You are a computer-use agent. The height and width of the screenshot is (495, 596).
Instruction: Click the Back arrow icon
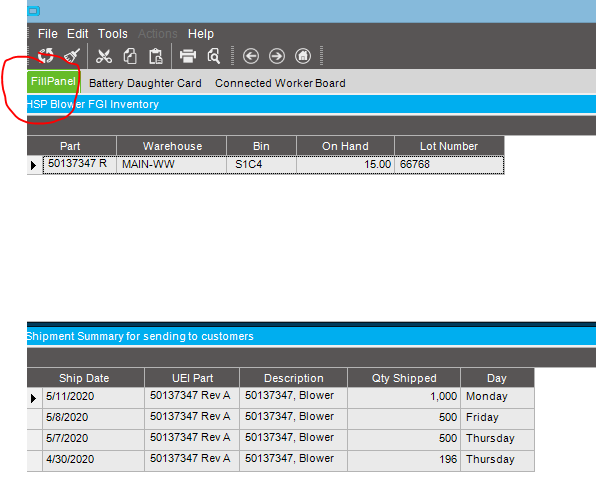coord(251,56)
